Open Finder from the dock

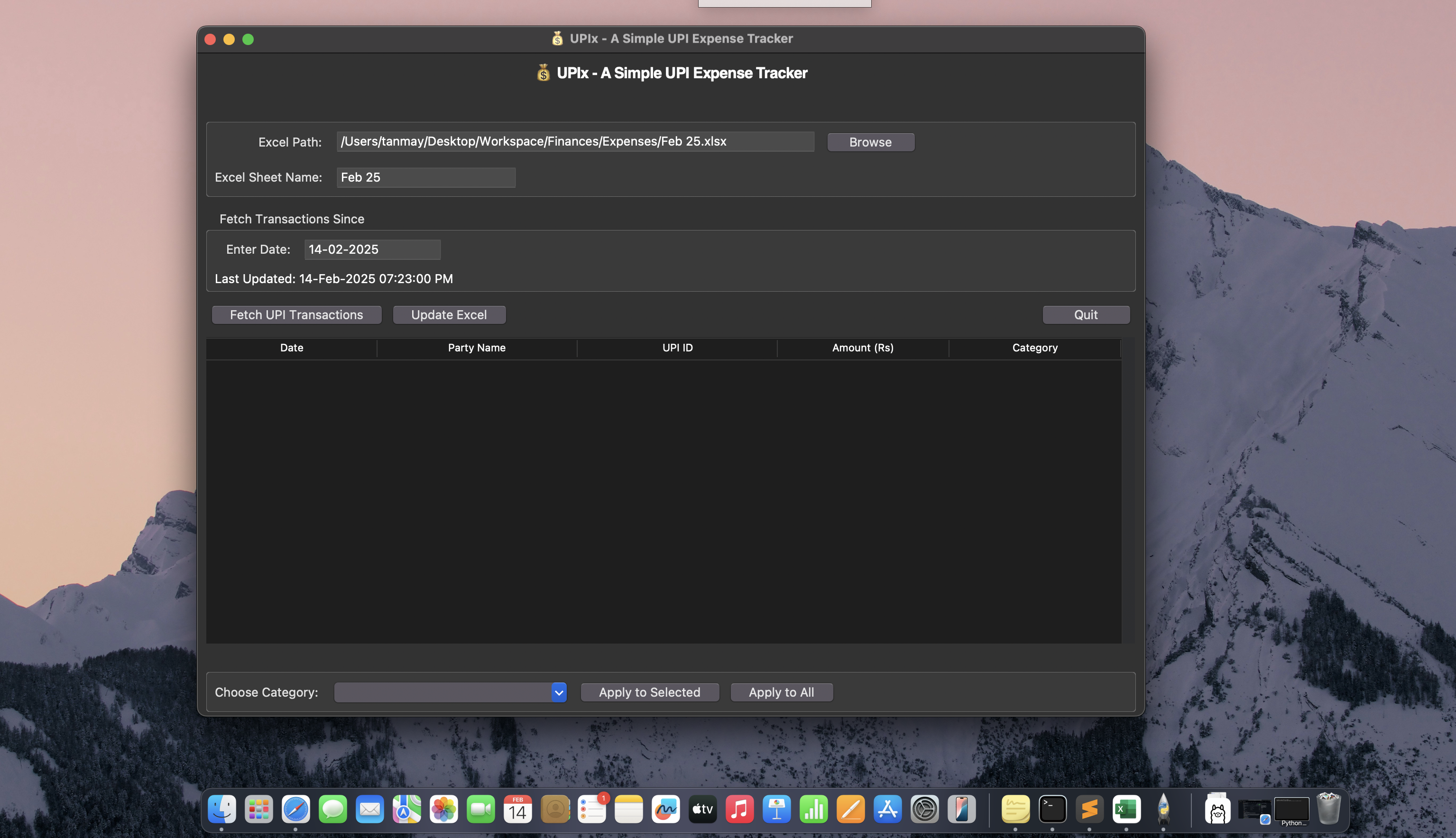pyautogui.click(x=221, y=810)
